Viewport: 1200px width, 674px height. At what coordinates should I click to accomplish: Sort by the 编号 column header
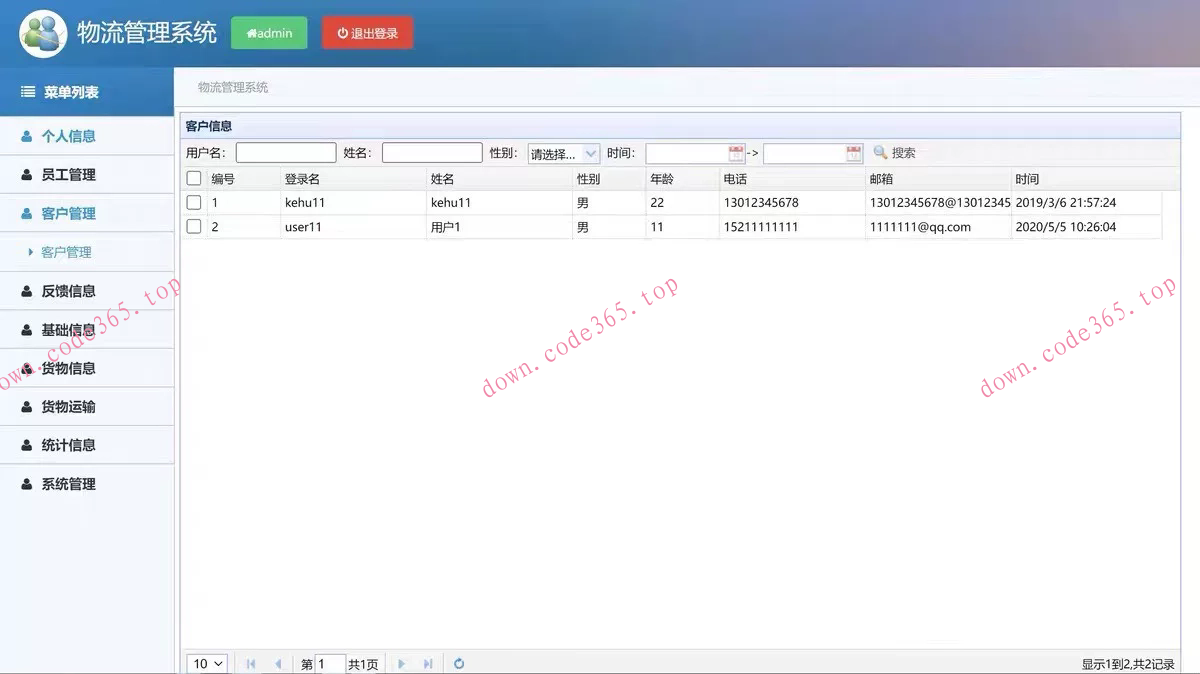pyautogui.click(x=244, y=179)
